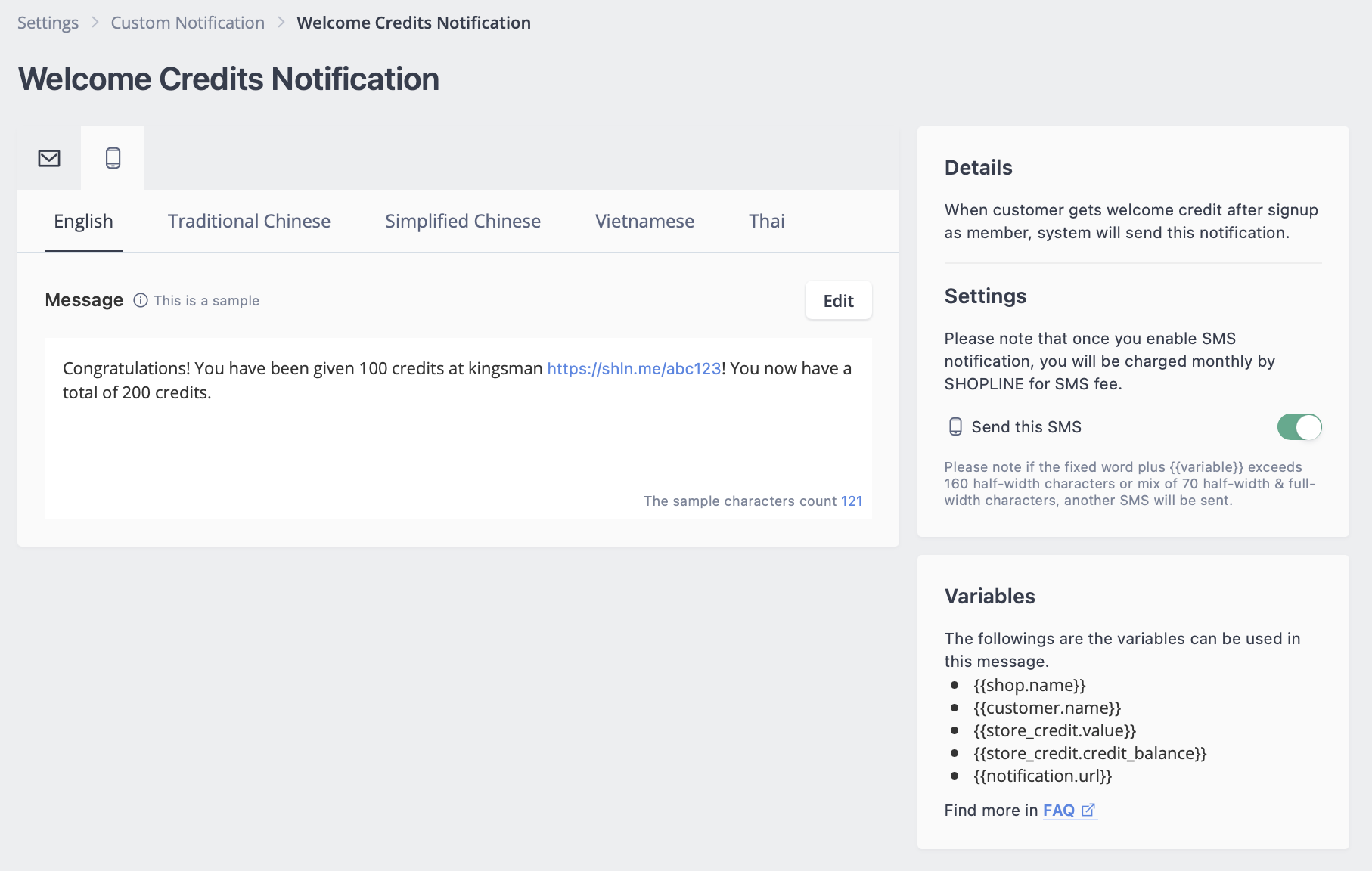Click the sample message text box

458,428
